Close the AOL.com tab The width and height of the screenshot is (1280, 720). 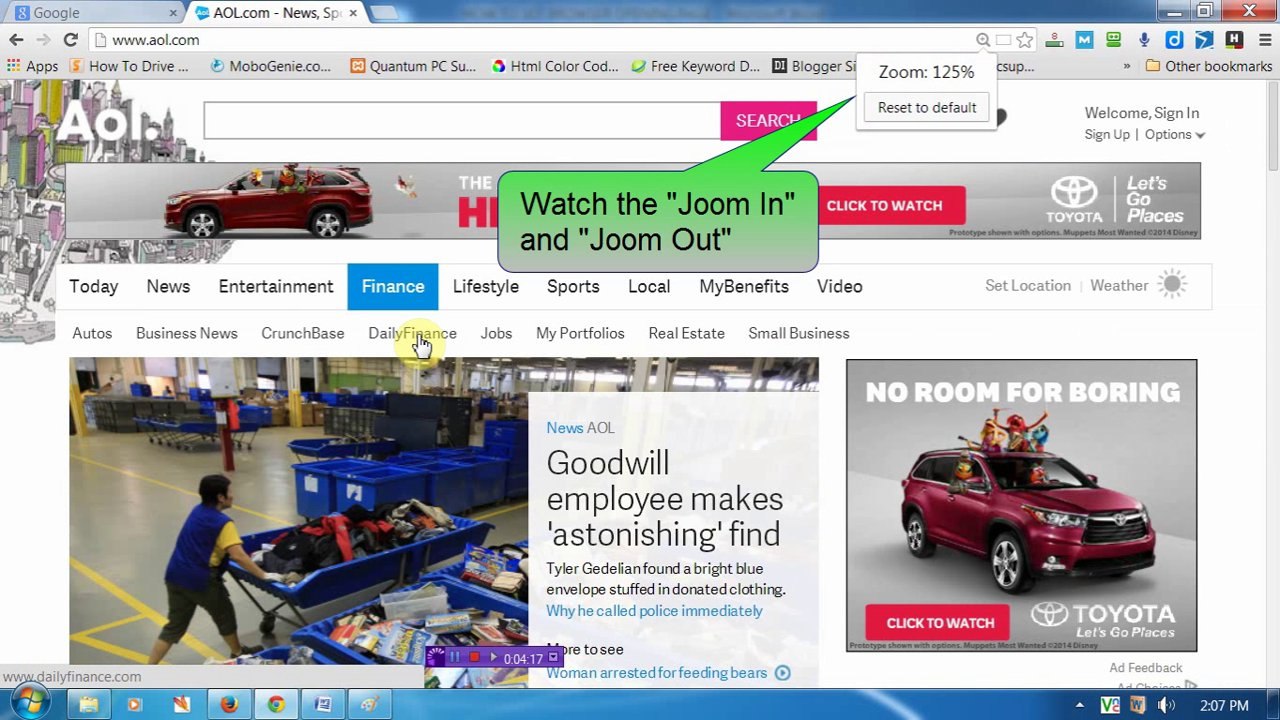(353, 13)
